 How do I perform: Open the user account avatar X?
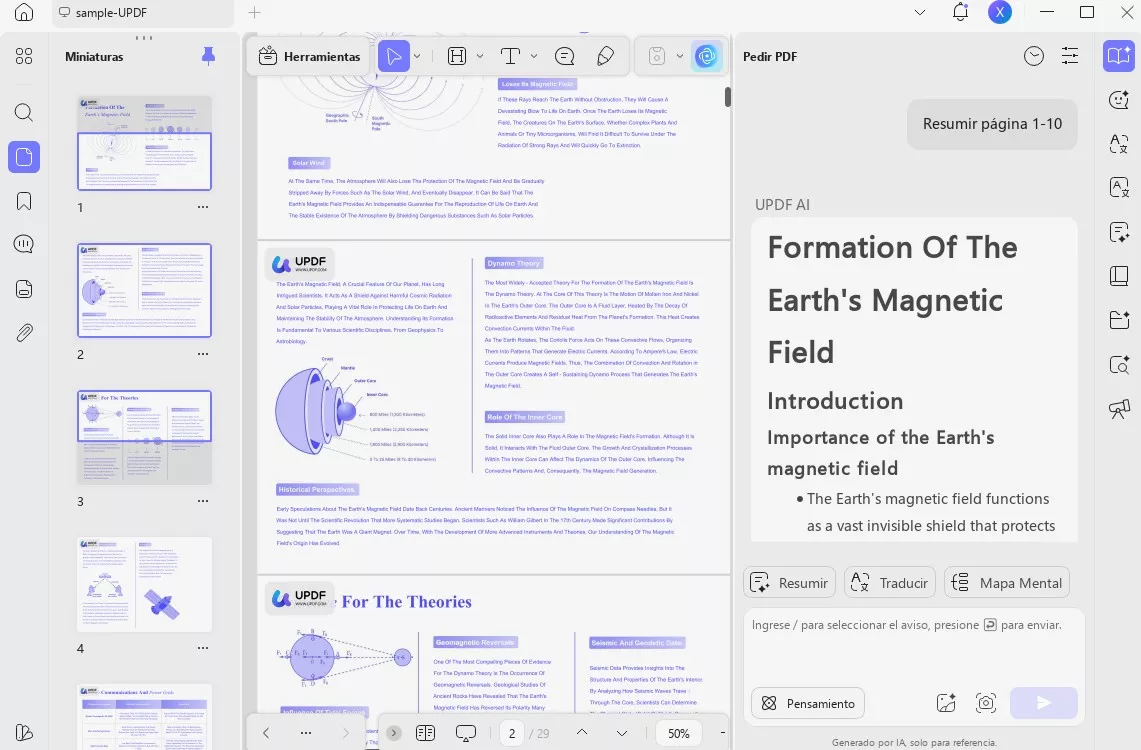[1000, 12]
